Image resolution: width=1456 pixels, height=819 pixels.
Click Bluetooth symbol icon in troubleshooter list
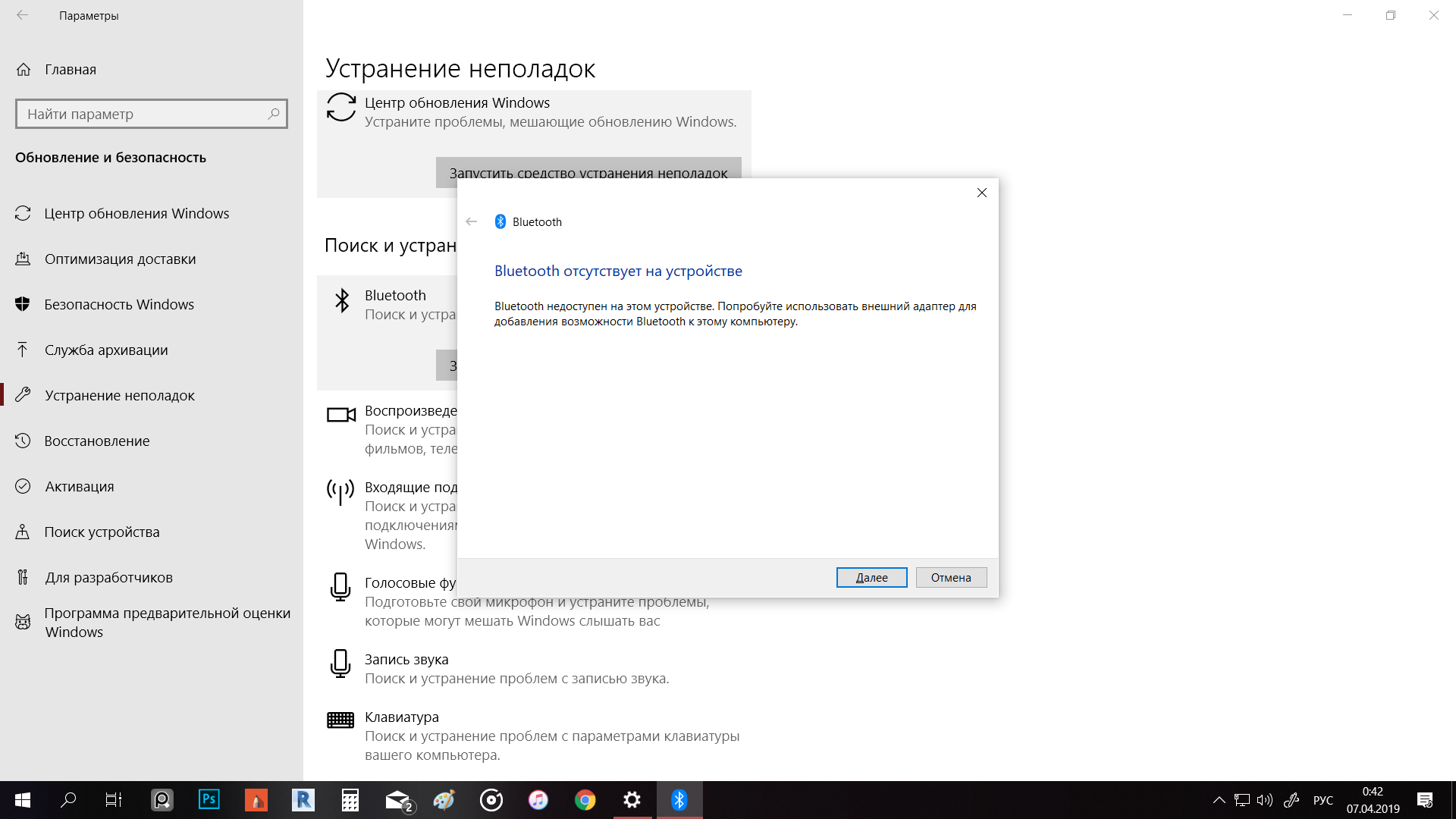tap(342, 300)
